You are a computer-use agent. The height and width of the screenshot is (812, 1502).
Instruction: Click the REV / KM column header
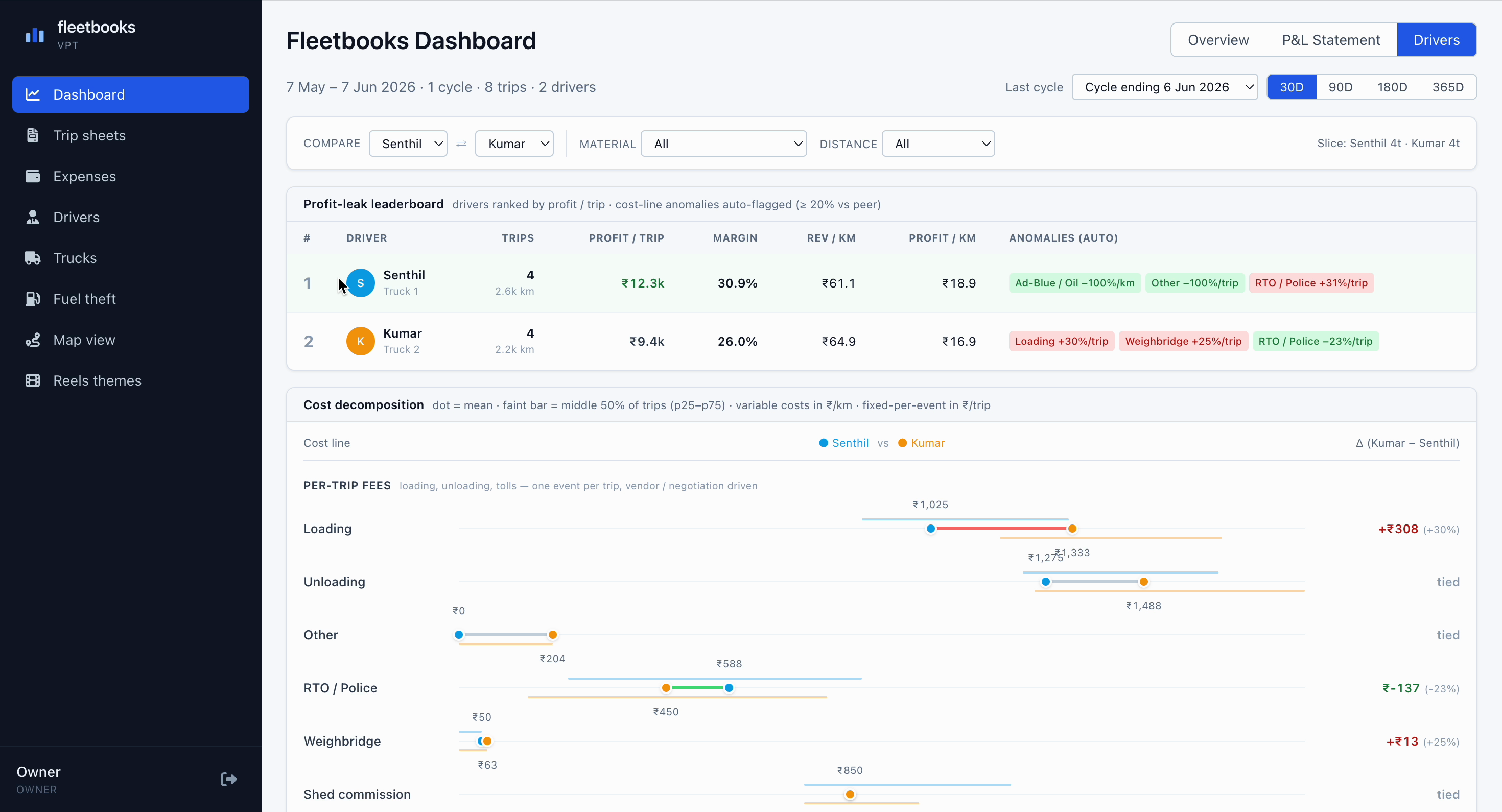click(x=831, y=238)
